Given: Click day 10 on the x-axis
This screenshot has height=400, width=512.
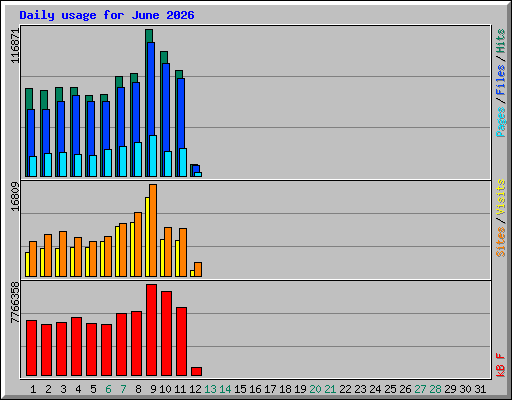Looking at the screenshot, I should pos(165,389).
